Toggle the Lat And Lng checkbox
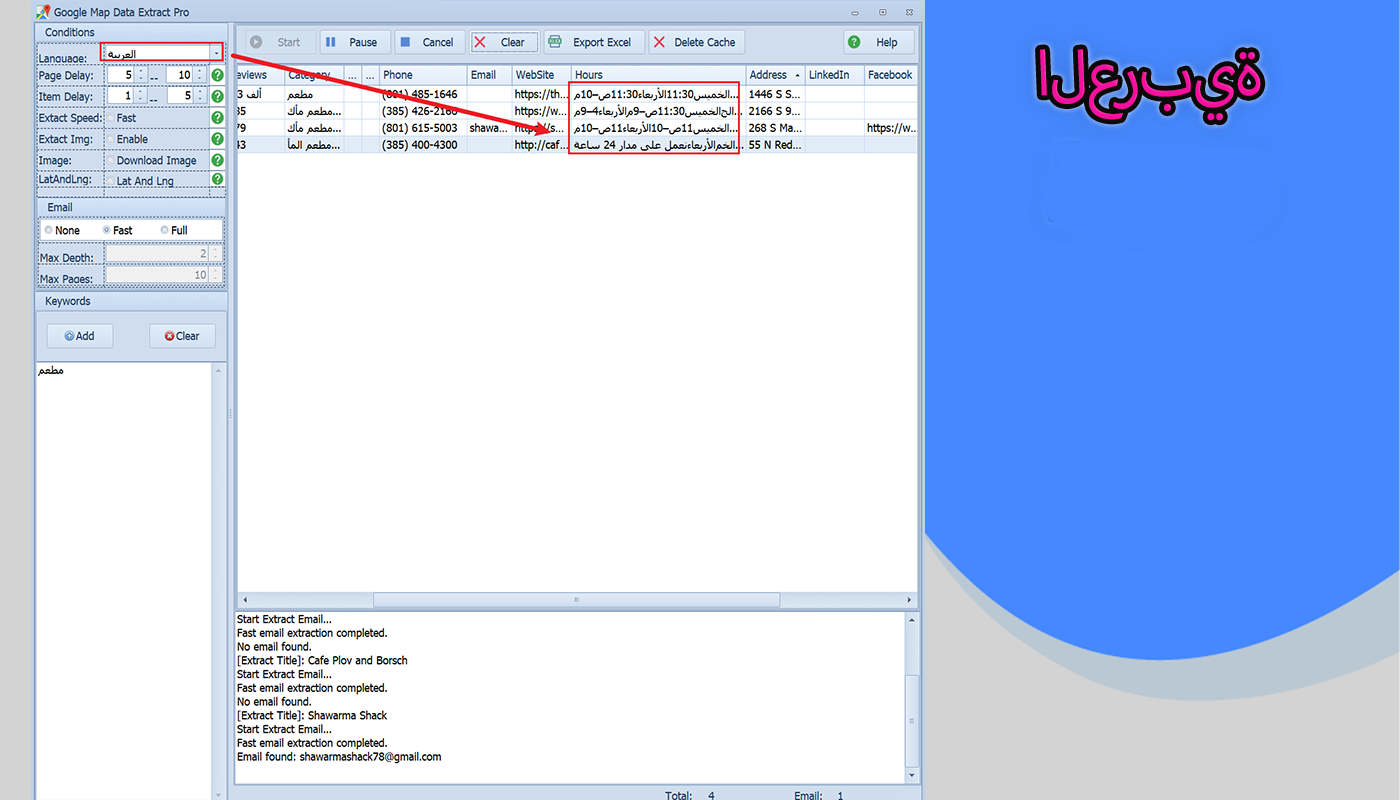This screenshot has height=800, width=1400. tap(110, 181)
